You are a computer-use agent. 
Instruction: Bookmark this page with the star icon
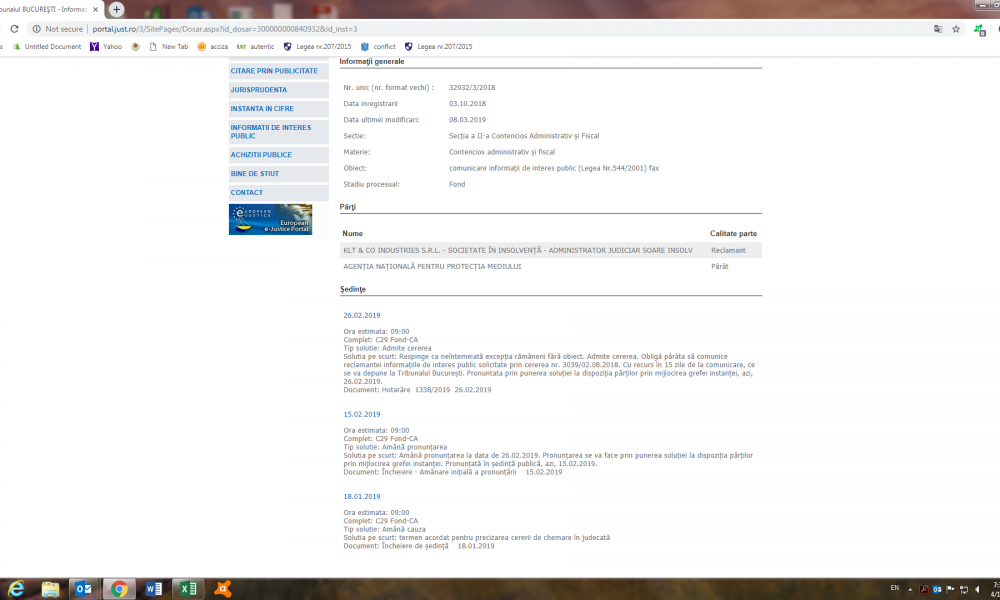click(x=955, y=29)
